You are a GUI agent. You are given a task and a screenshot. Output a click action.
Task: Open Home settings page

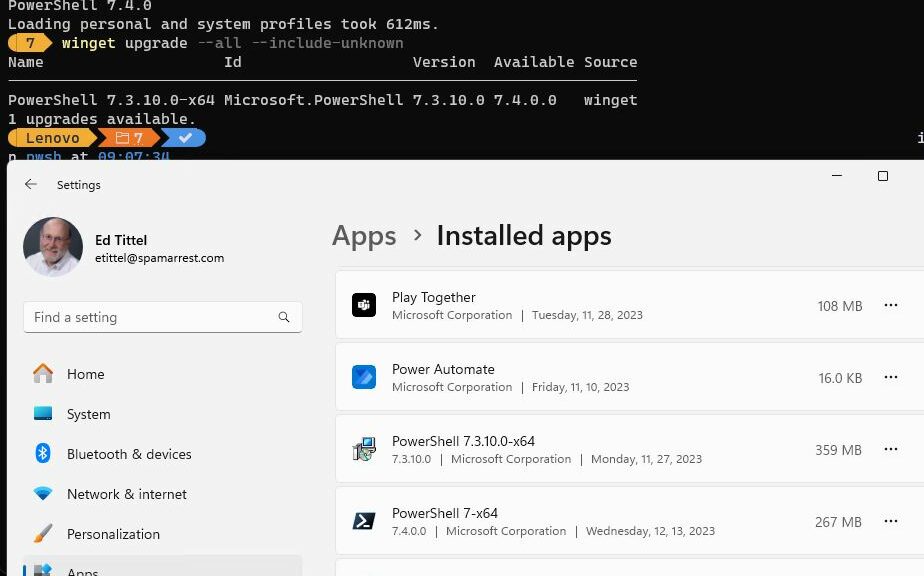[x=163, y=374]
